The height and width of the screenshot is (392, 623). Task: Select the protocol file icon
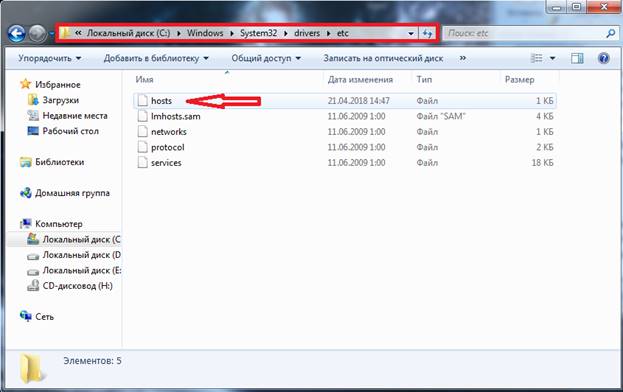click(x=142, y=147)
